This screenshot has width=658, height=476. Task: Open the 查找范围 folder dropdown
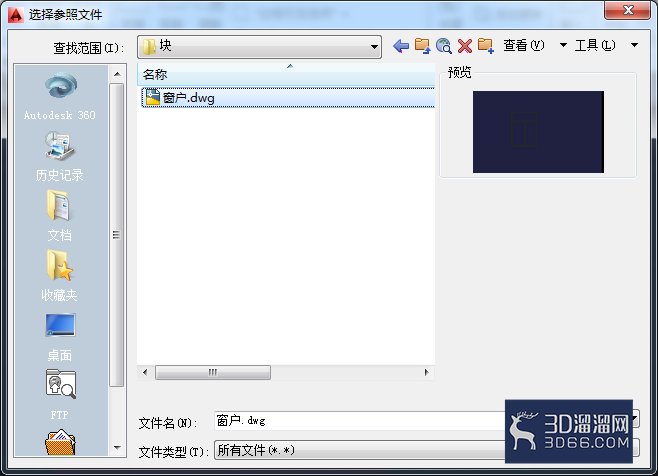point(259,47)
